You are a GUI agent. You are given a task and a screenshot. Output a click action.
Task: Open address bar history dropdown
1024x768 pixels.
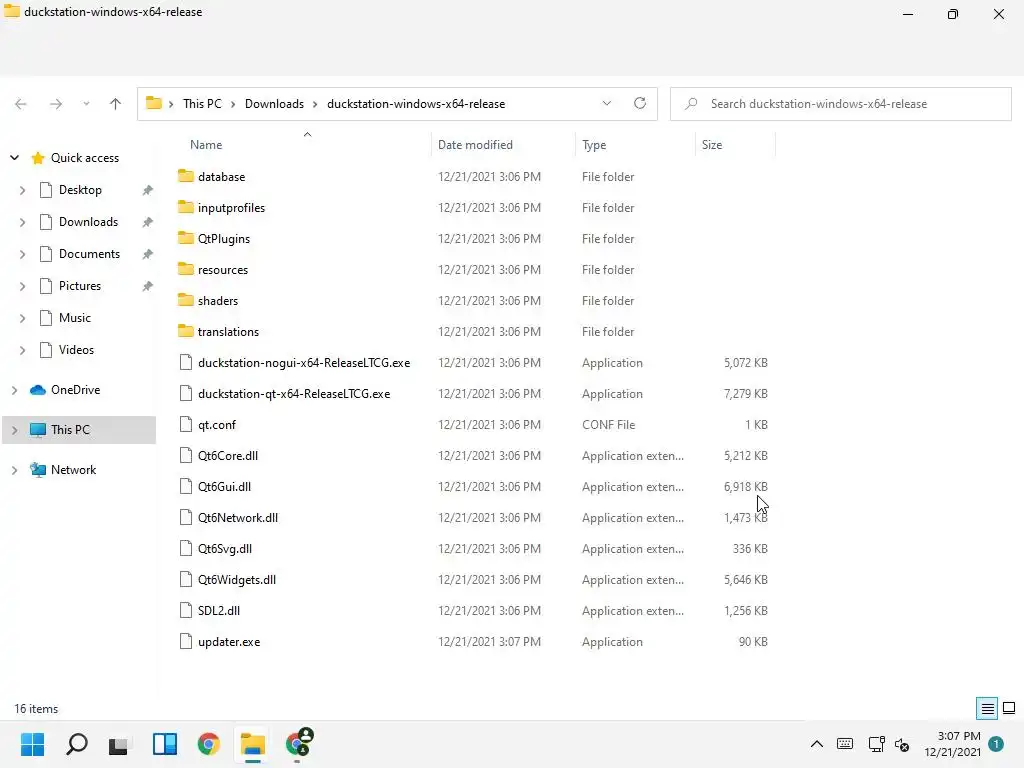[607, 103]
